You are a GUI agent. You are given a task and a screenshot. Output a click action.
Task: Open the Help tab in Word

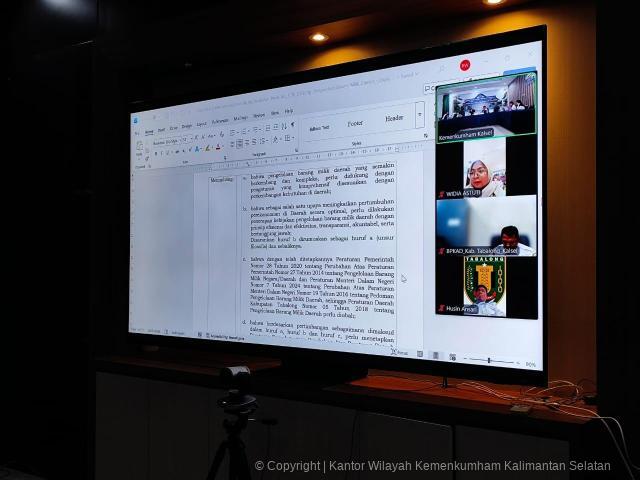tap(289, 111)
